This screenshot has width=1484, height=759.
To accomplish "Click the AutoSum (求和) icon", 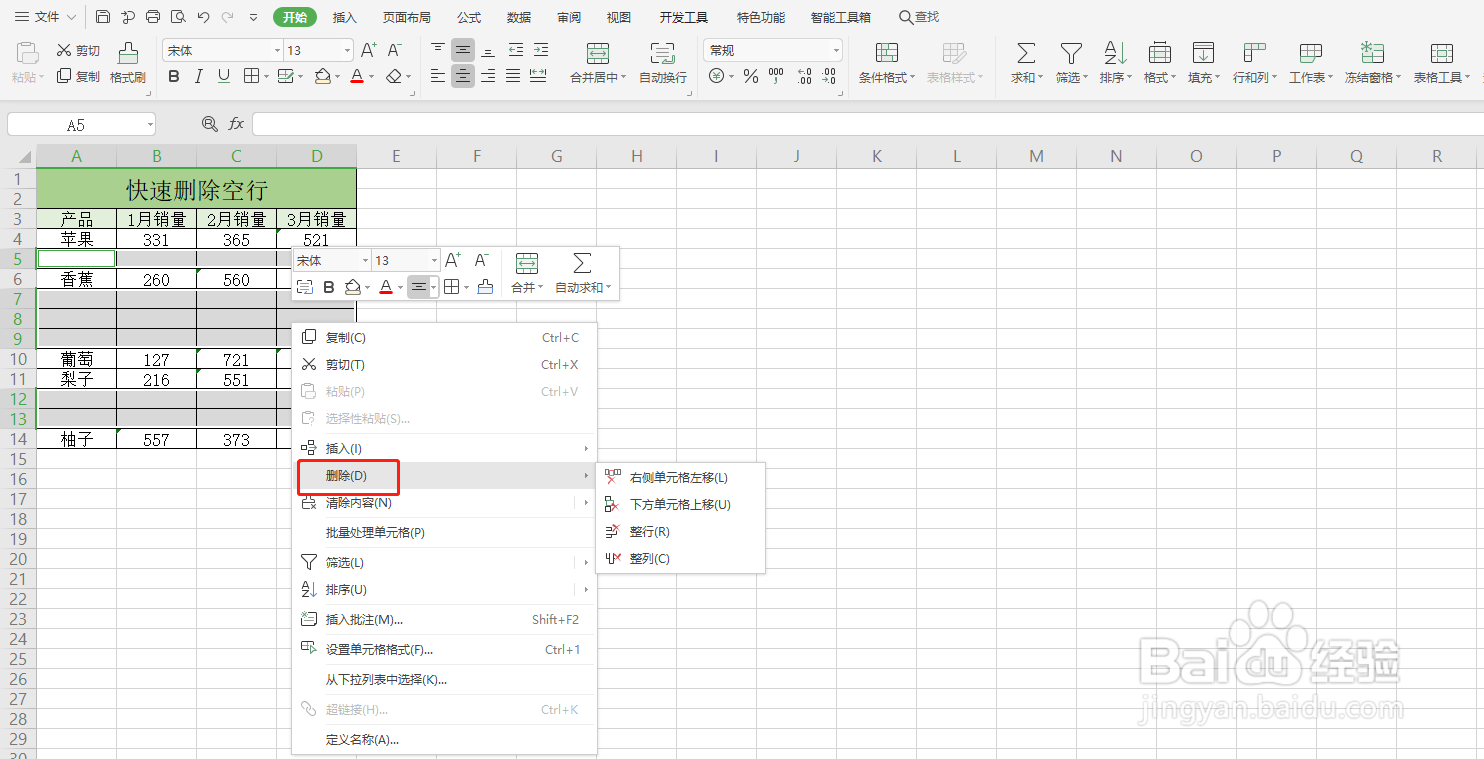I will point(1025,54).
